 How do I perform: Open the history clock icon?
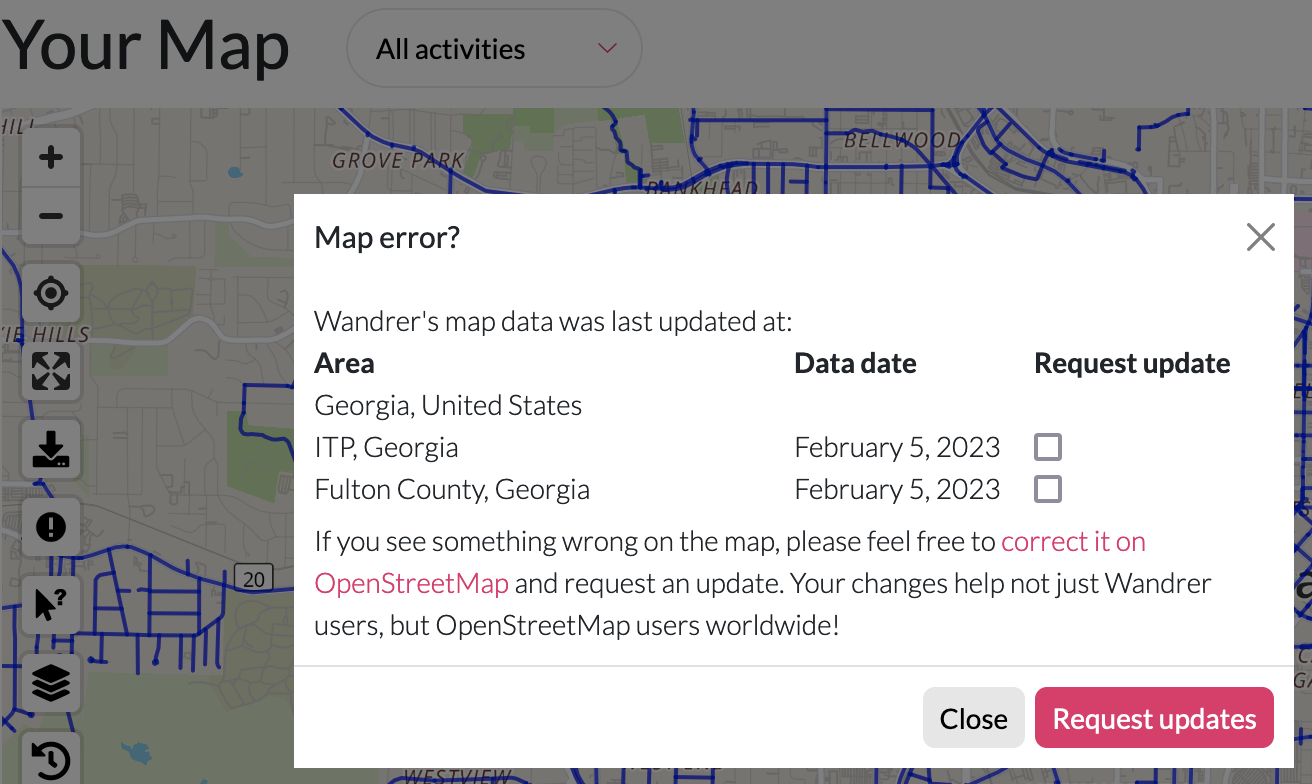point(51,758)
